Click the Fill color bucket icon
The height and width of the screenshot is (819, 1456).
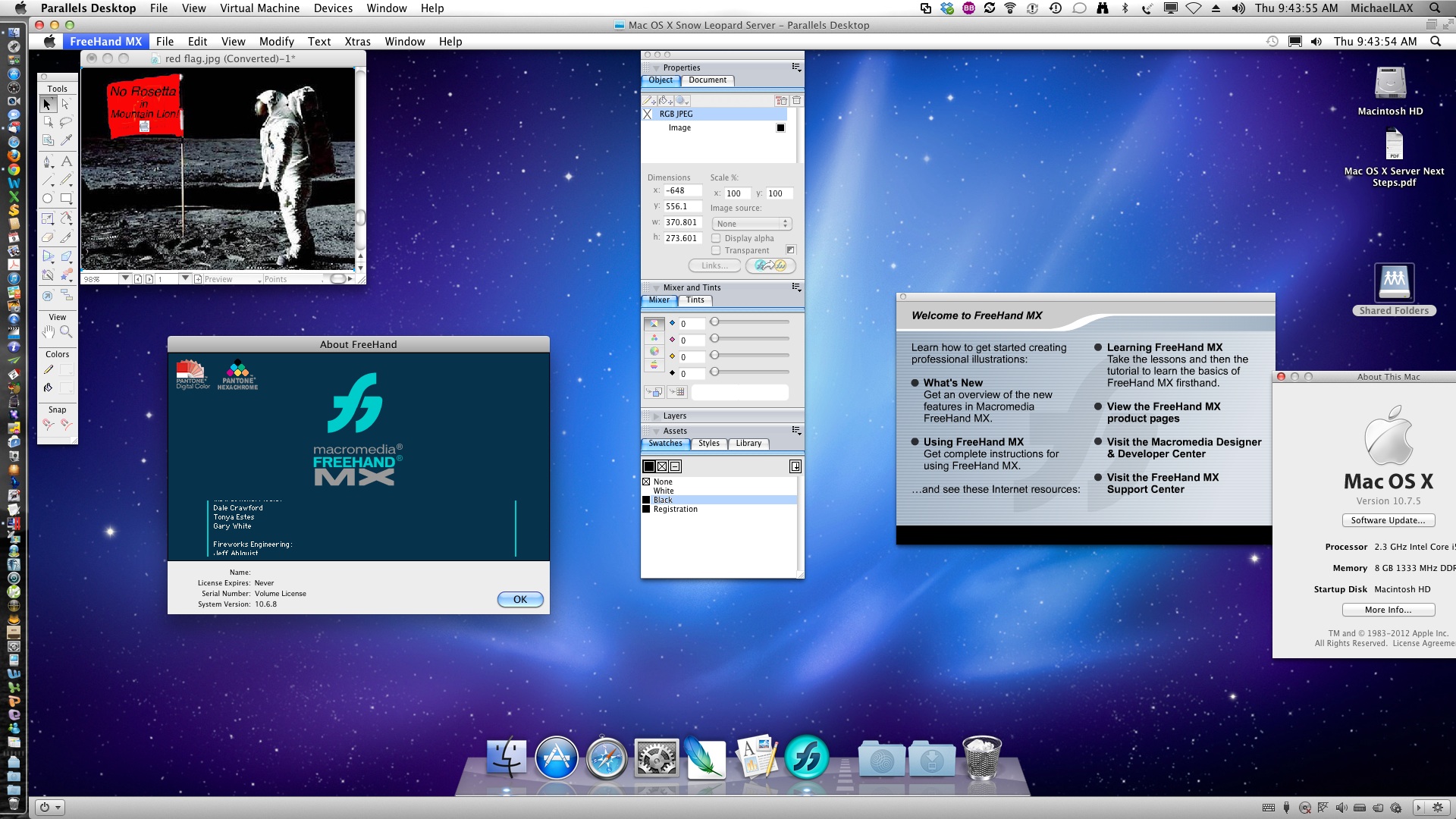[49, 388]
